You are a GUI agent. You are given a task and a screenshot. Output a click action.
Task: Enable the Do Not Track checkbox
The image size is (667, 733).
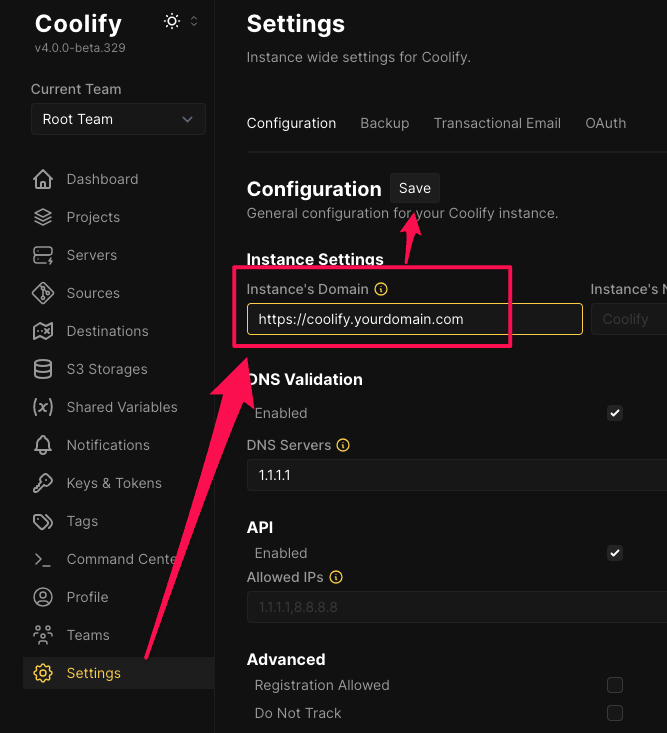[615, 713]
